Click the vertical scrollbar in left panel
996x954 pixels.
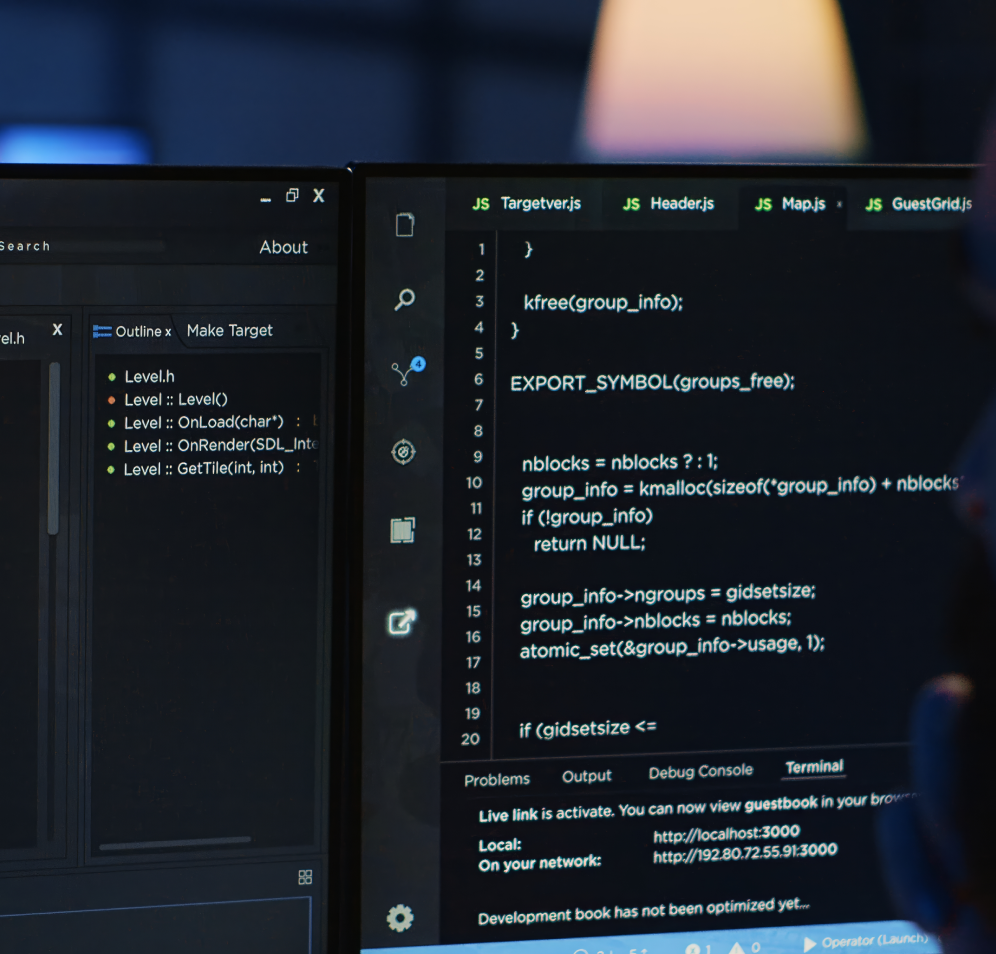(x=54, y=450)
